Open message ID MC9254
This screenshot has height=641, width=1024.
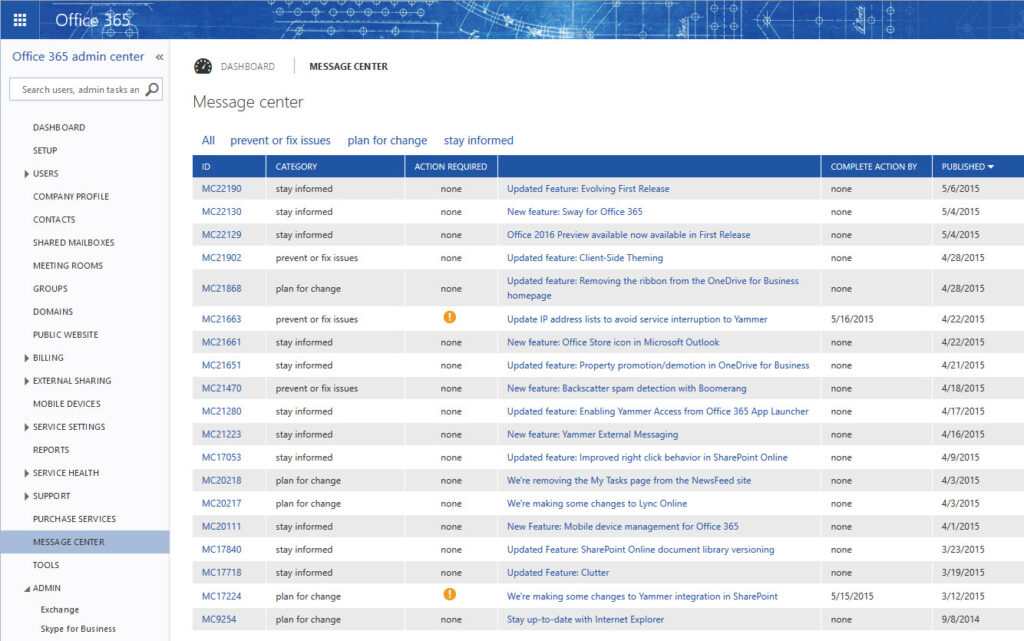pyautogui.click(x=219, y=619)
